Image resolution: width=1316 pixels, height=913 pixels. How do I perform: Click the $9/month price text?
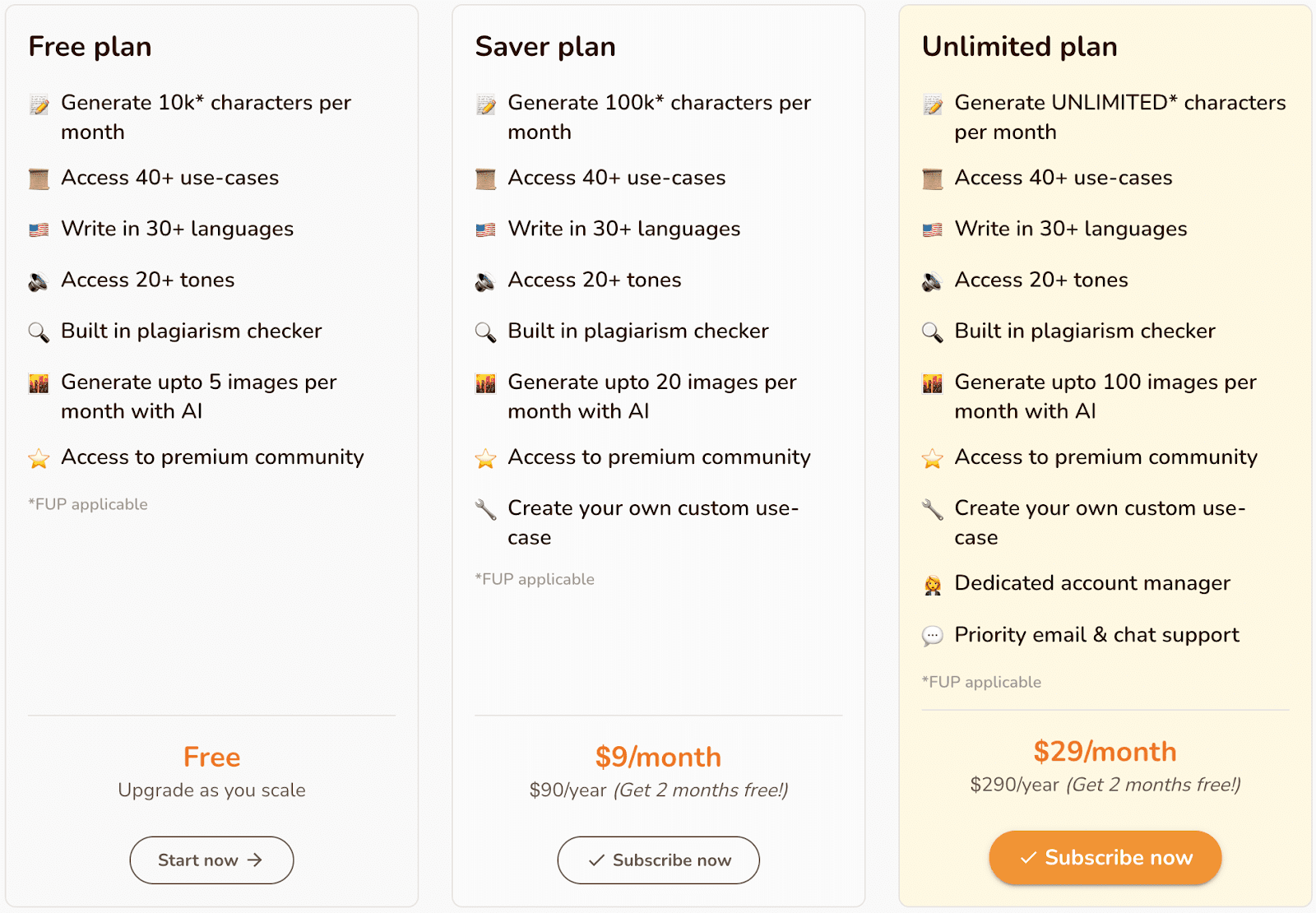point(659,757)
